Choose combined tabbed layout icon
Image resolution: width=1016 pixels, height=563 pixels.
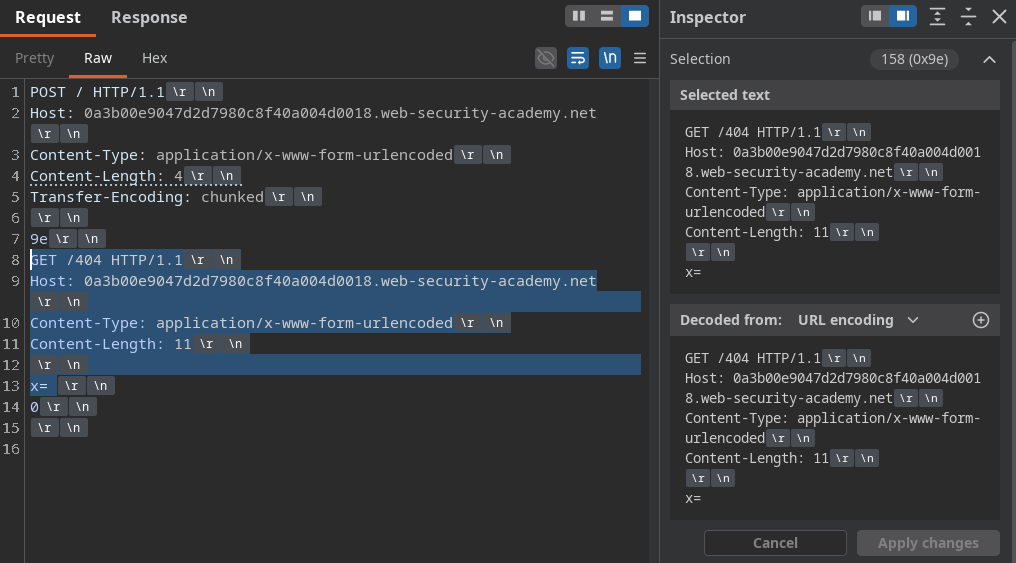(x=635, y=16)
